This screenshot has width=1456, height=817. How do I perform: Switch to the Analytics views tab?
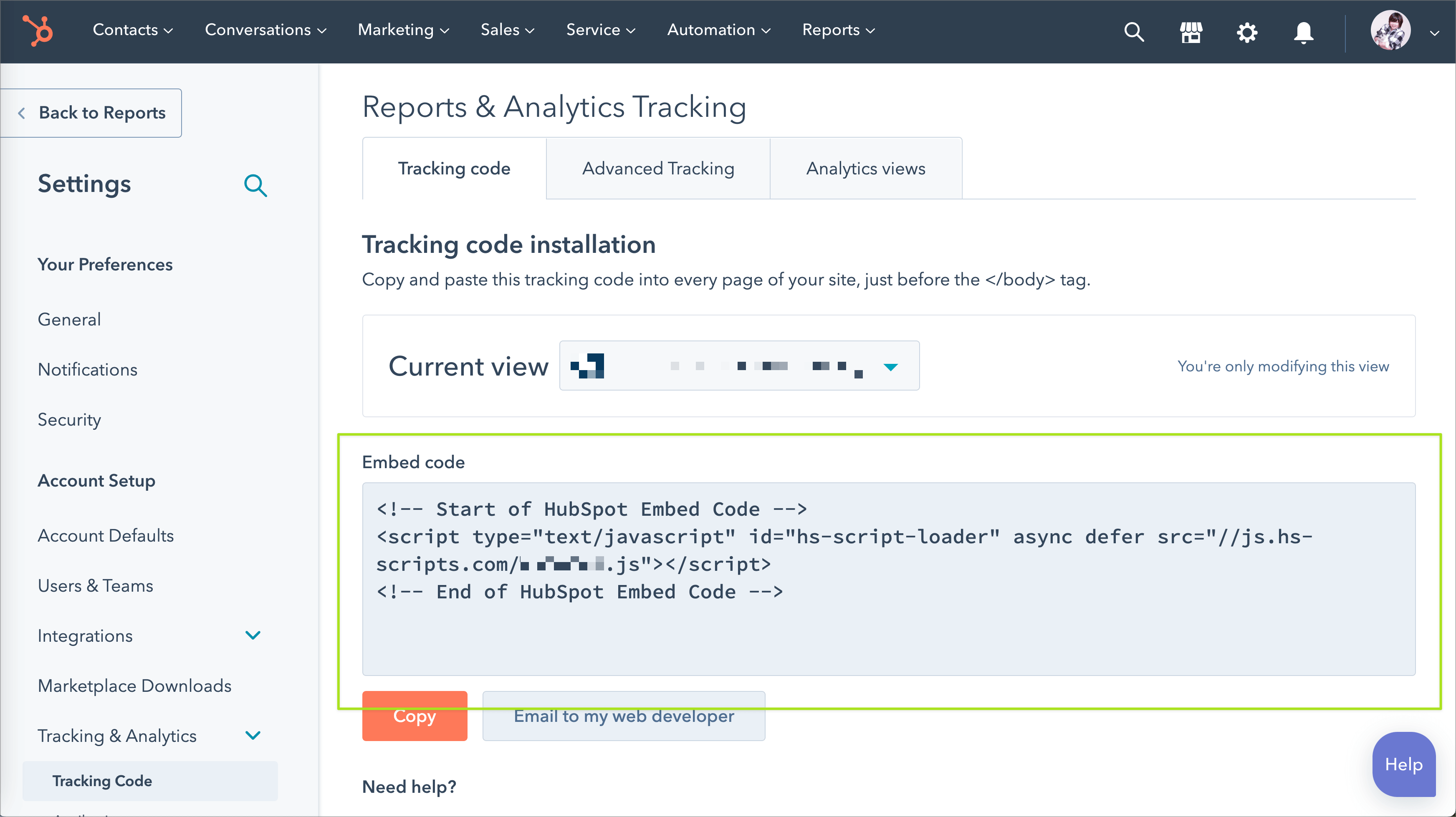865,169
